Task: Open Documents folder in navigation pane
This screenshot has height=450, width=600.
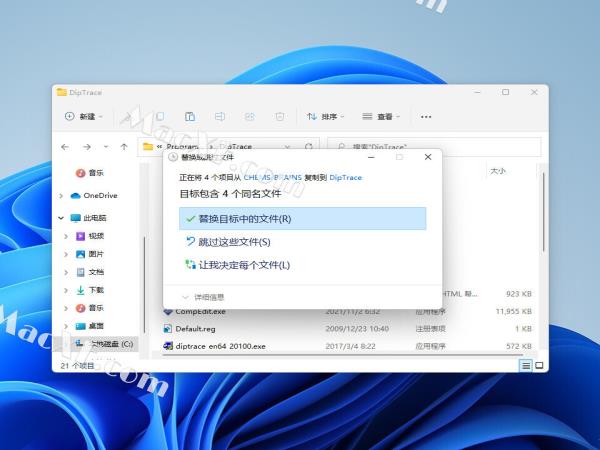Action: pyautogui.click(x=90, y=272)
